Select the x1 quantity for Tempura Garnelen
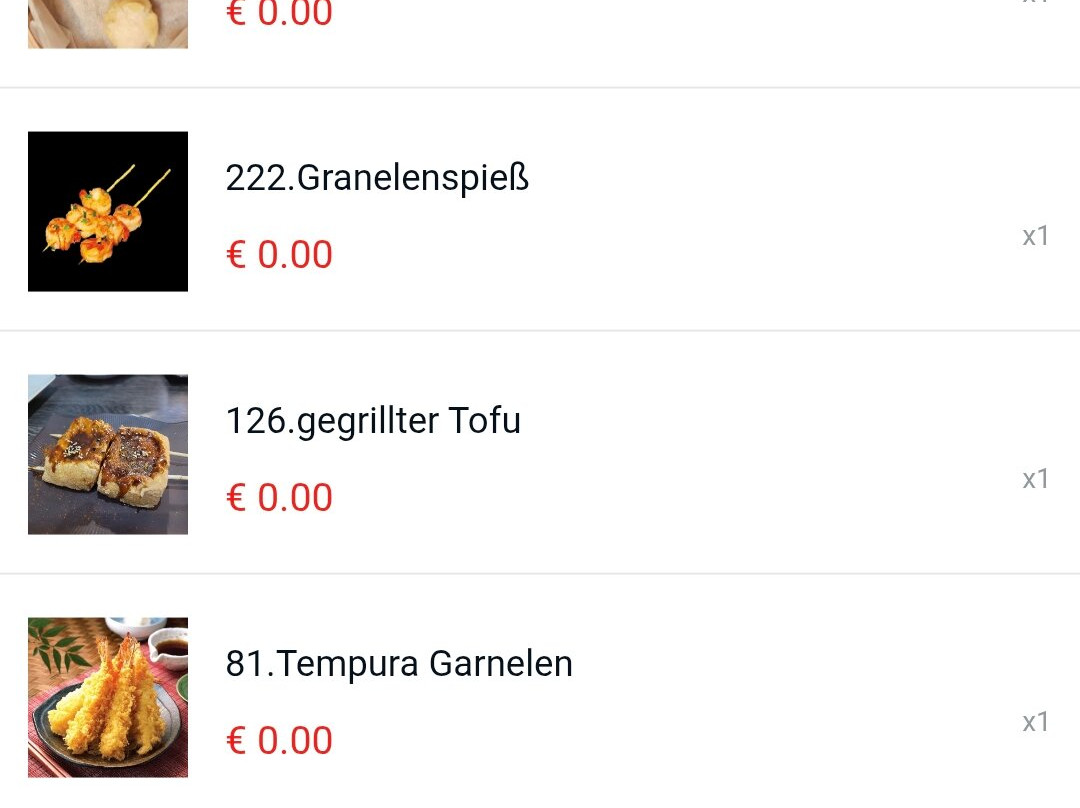1080x808 pixels. pos(1035,722)
